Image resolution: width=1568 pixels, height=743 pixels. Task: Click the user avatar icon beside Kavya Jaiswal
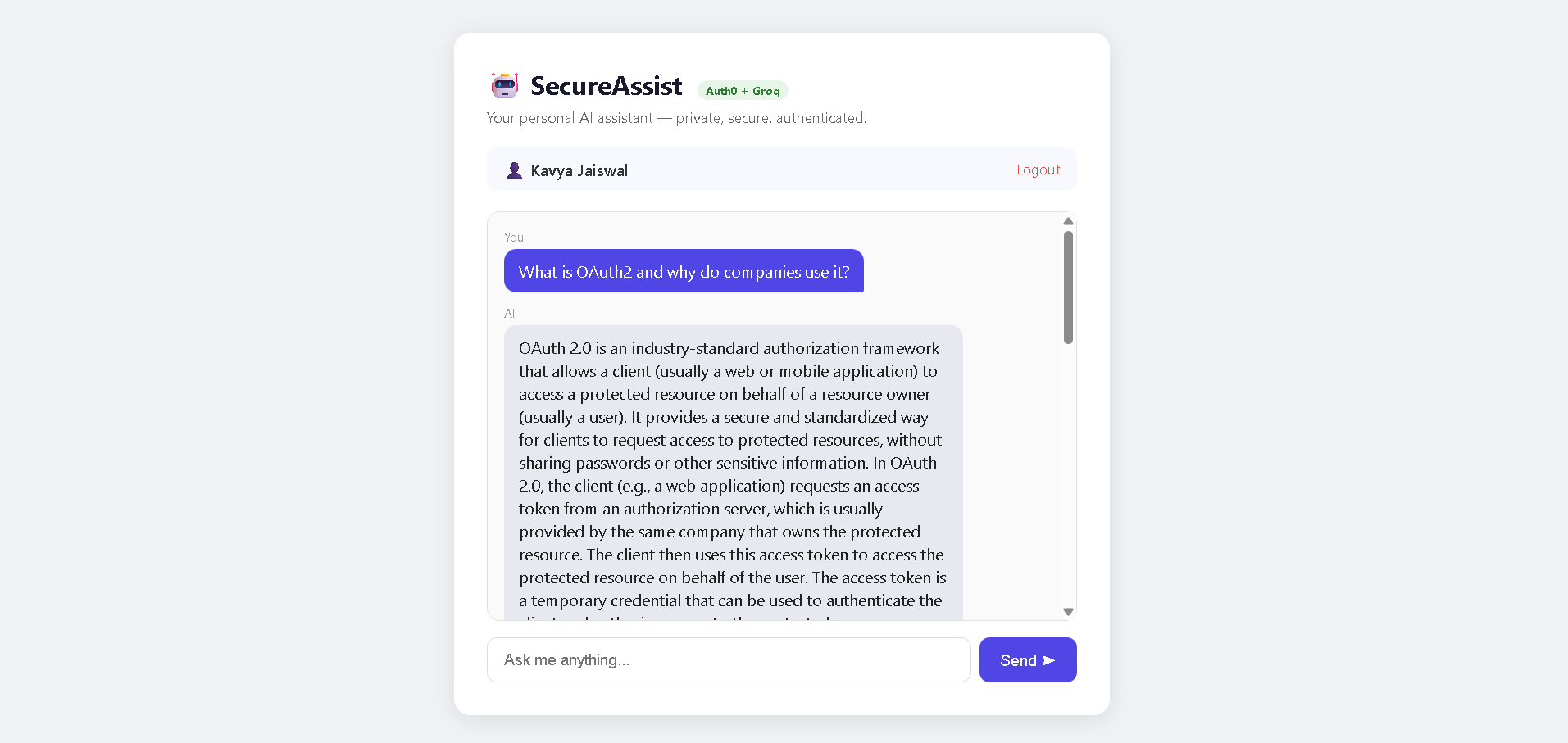coord(514,170)
